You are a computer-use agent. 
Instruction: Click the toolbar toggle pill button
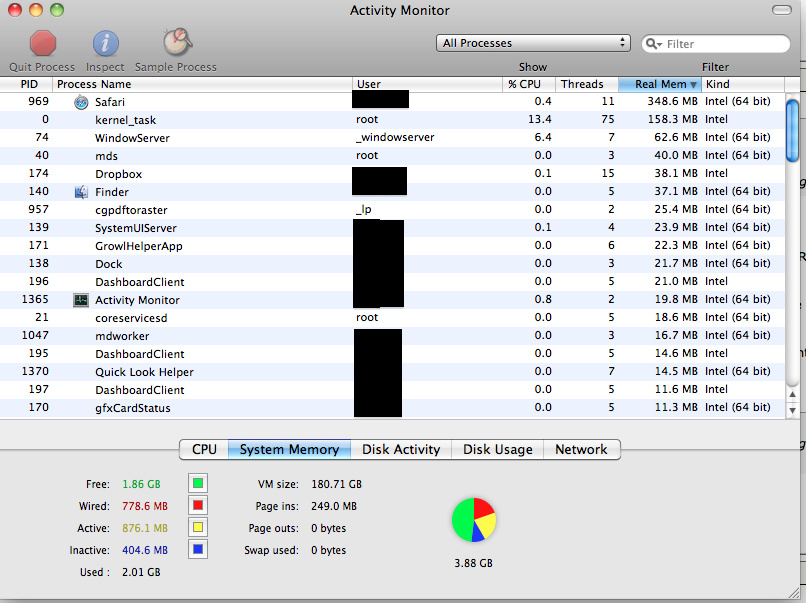[782, 10]
